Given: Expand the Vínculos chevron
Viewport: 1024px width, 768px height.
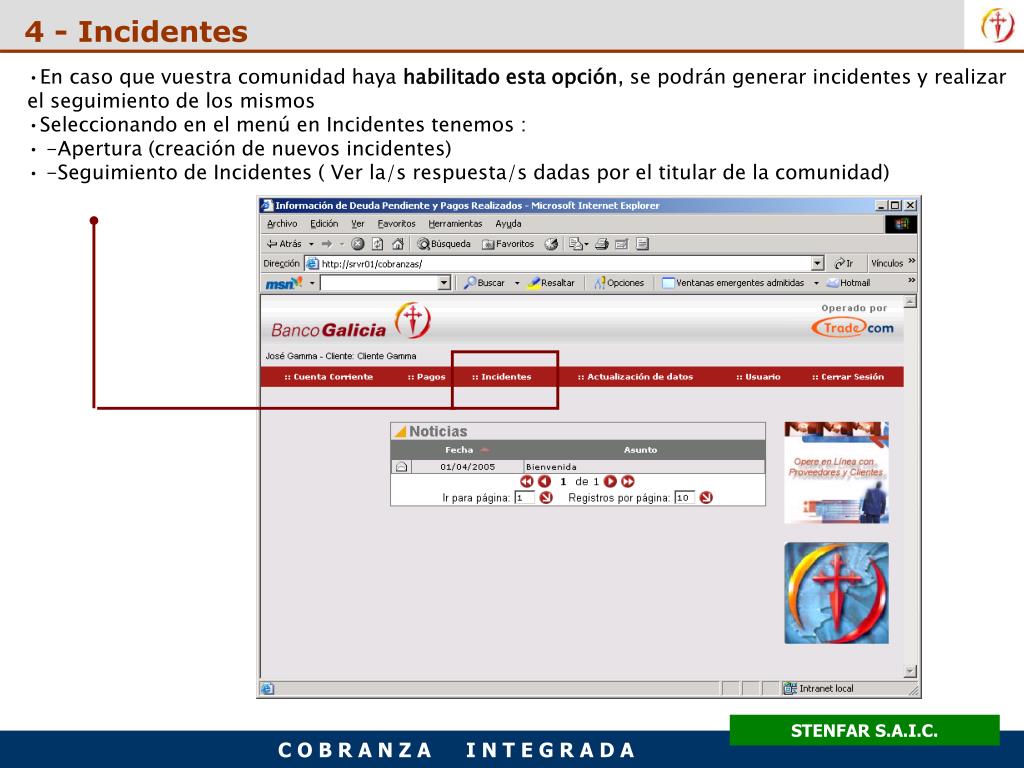Looking at the screenshot, I should pos(912,261).
